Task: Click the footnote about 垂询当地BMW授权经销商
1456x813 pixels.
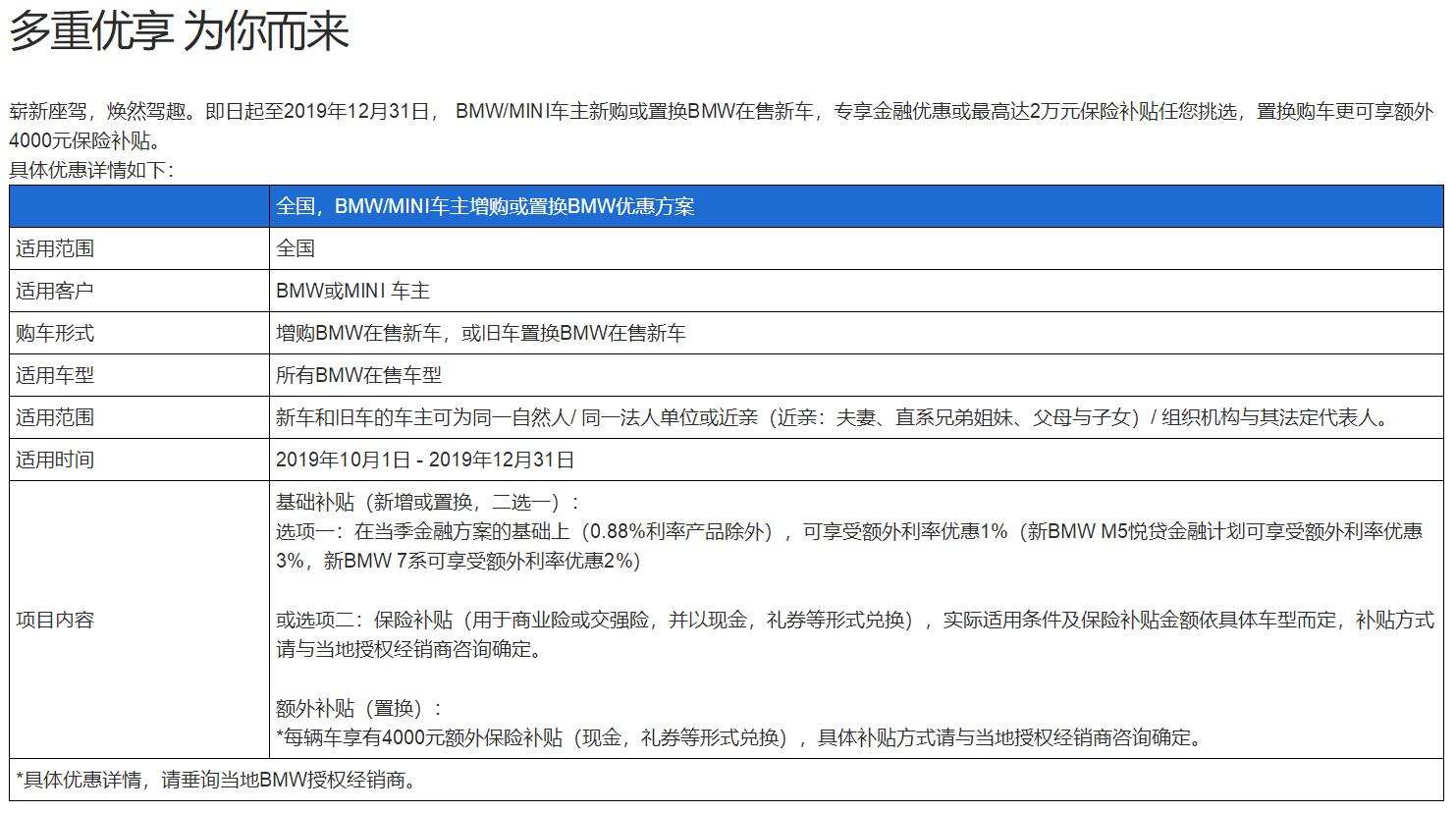Action: pos(217,781)
